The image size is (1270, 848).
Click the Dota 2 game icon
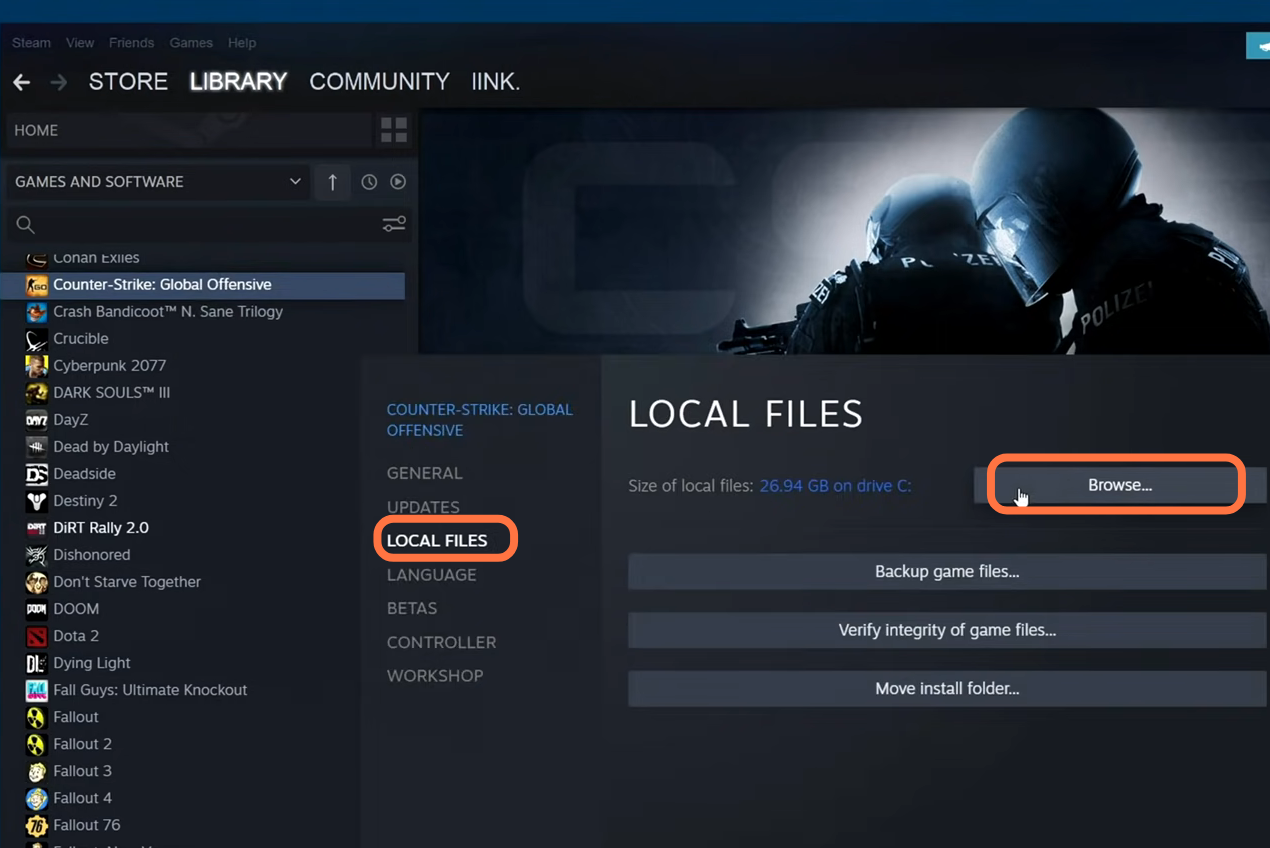[x=37, y=636]
